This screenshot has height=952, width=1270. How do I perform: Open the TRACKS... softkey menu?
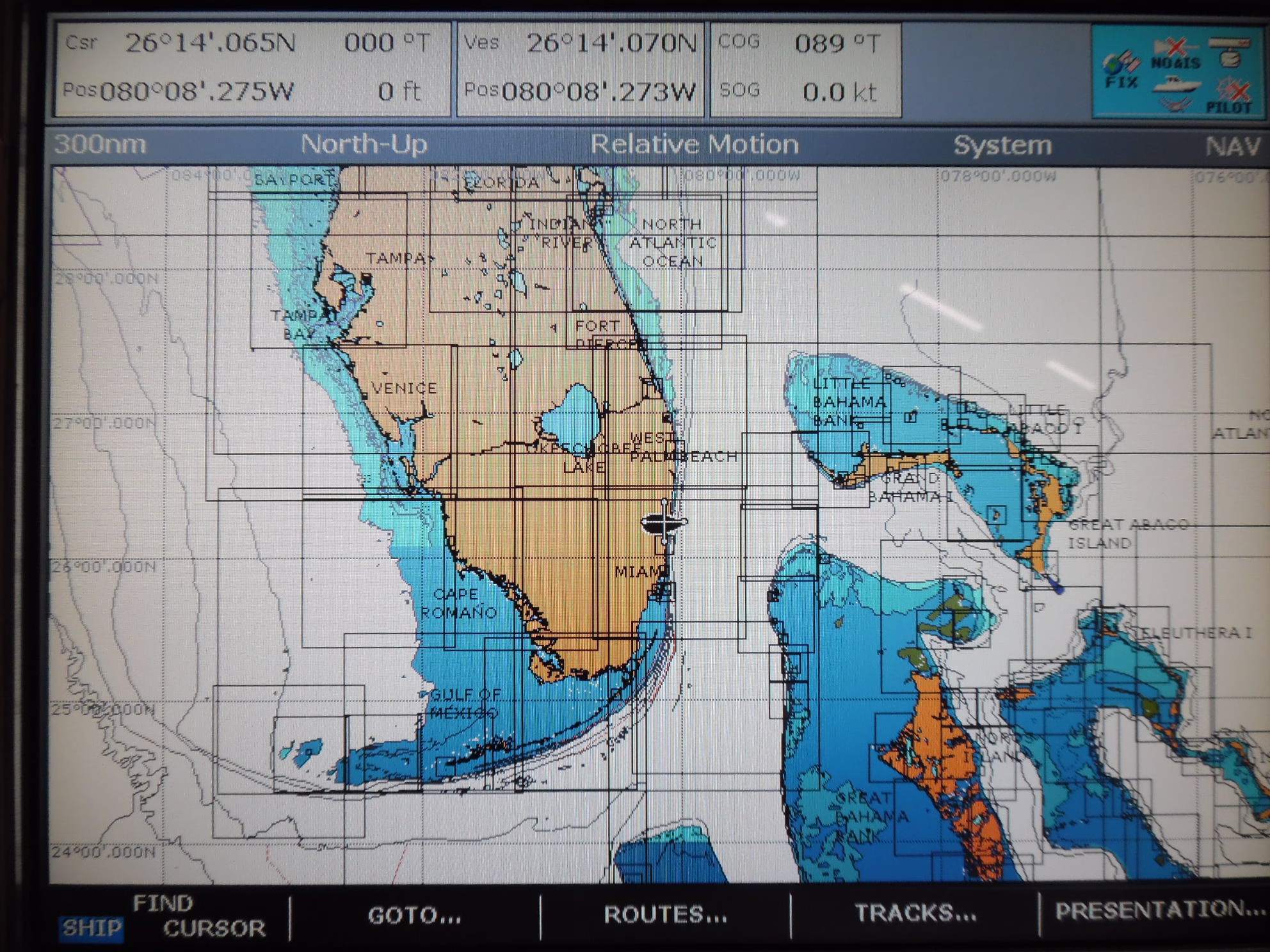point(915,913)
